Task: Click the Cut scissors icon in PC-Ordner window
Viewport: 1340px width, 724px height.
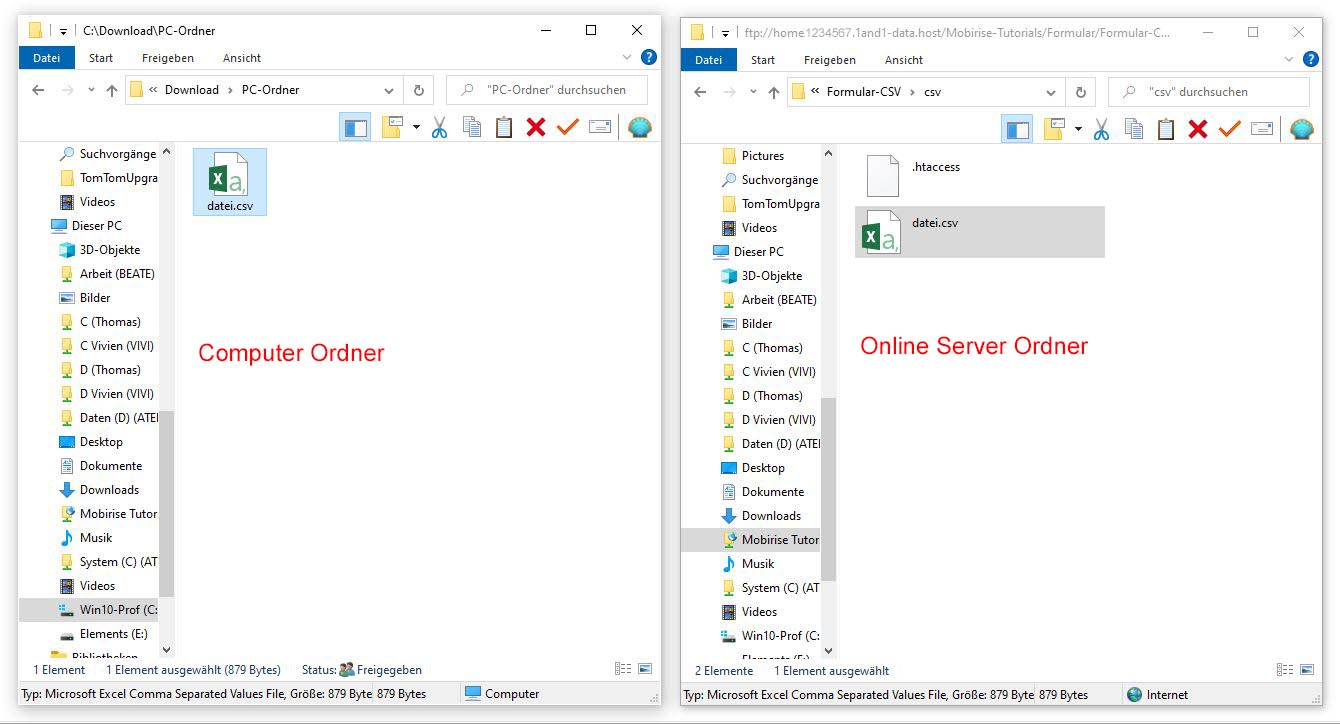Action: 439,127
